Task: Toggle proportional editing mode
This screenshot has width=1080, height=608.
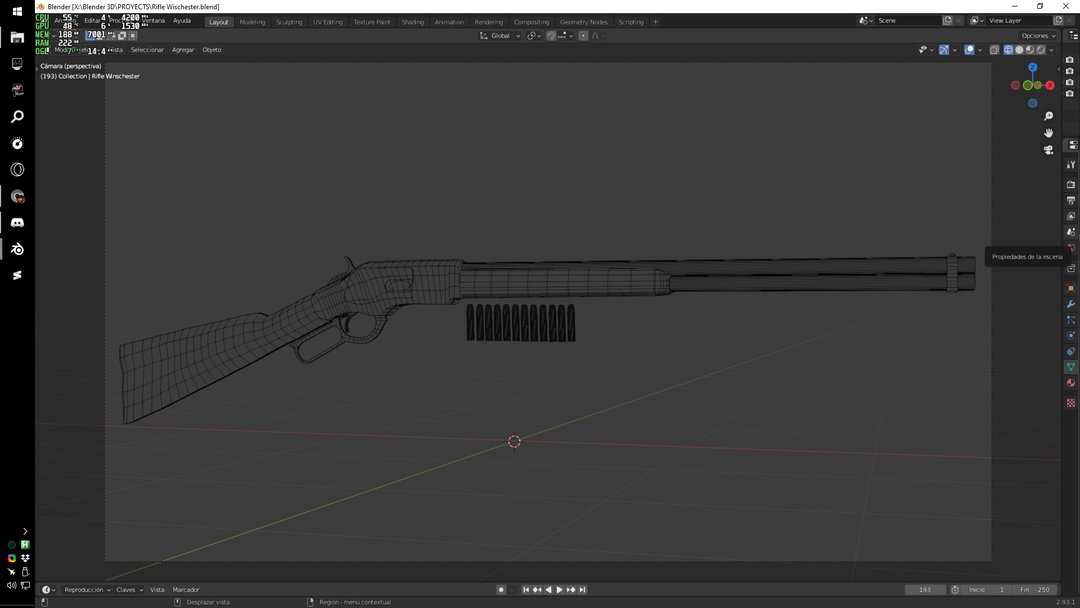Action: click(x=583, y=35)
